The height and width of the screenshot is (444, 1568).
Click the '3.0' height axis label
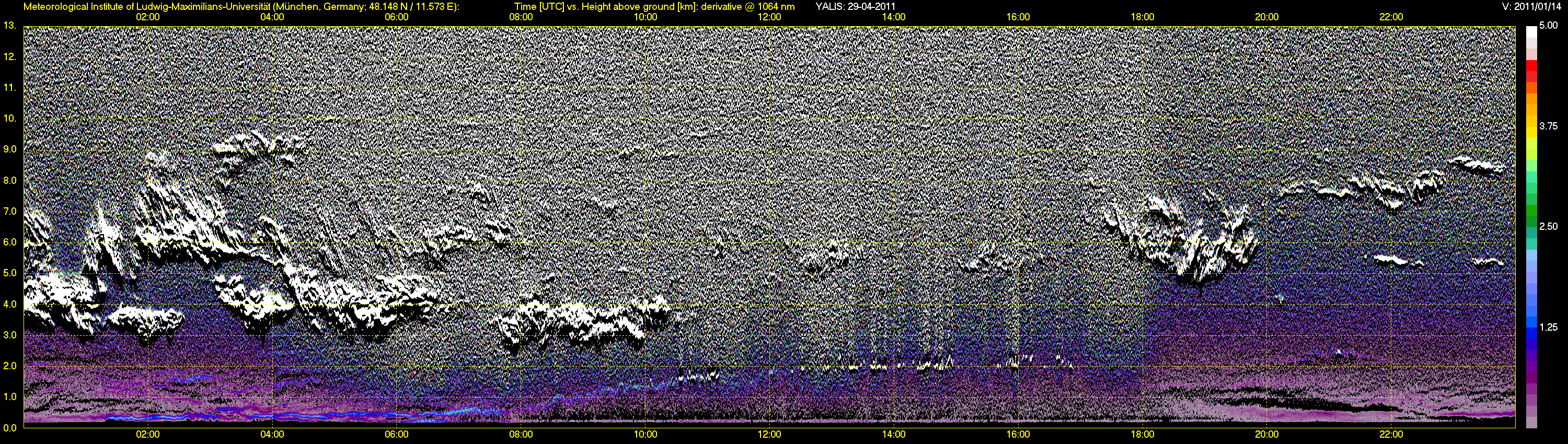[x=9, y=335]
